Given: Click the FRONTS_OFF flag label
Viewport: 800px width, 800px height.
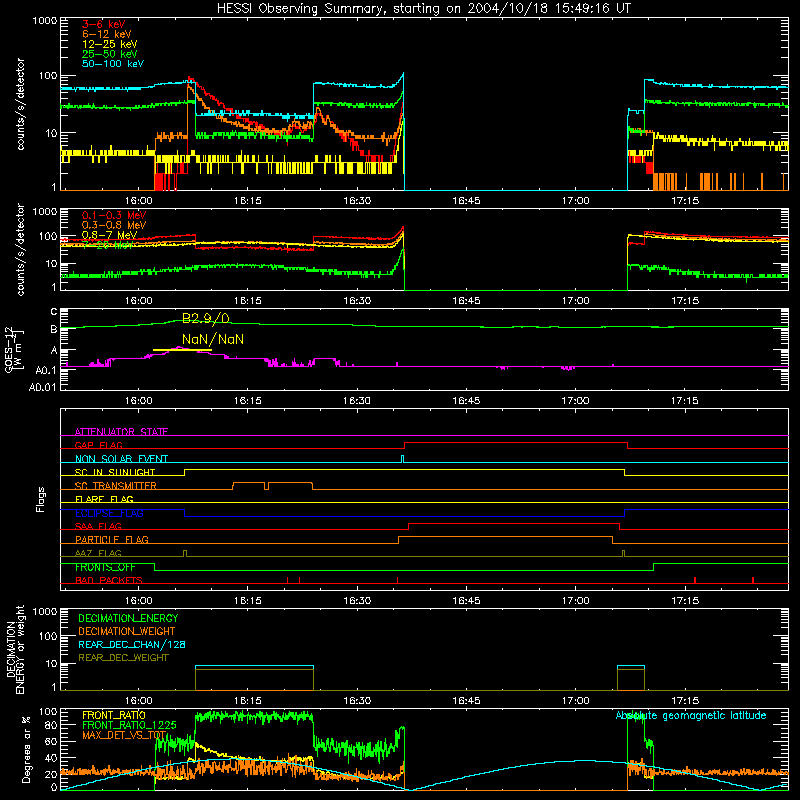Looking at the screenshot, I should (105, 567).
